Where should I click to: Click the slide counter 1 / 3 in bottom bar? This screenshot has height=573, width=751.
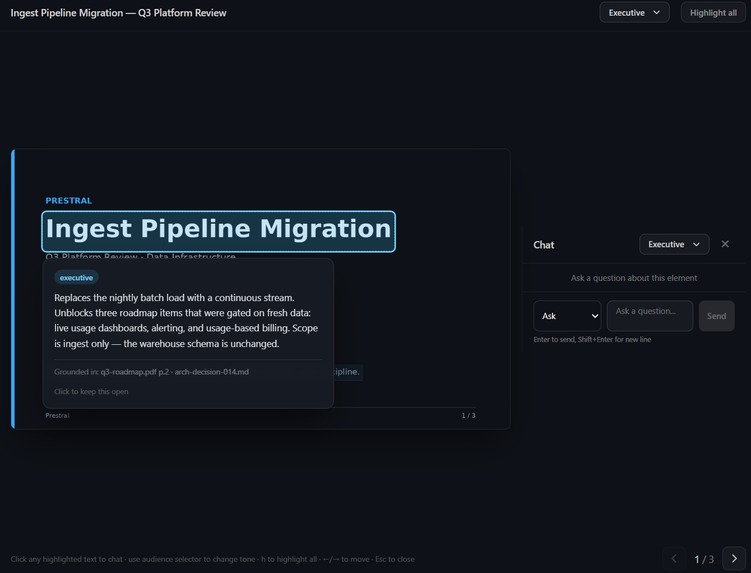coord(704,559)
